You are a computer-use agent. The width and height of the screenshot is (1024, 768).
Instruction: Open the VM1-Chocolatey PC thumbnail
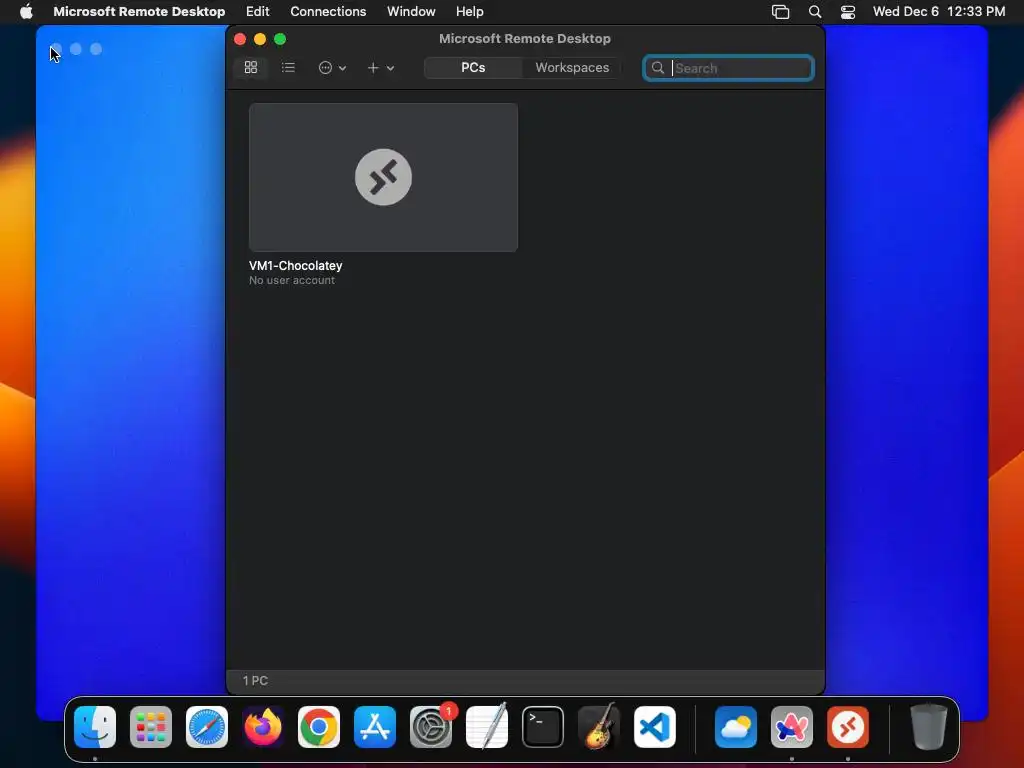coord(383,177)
